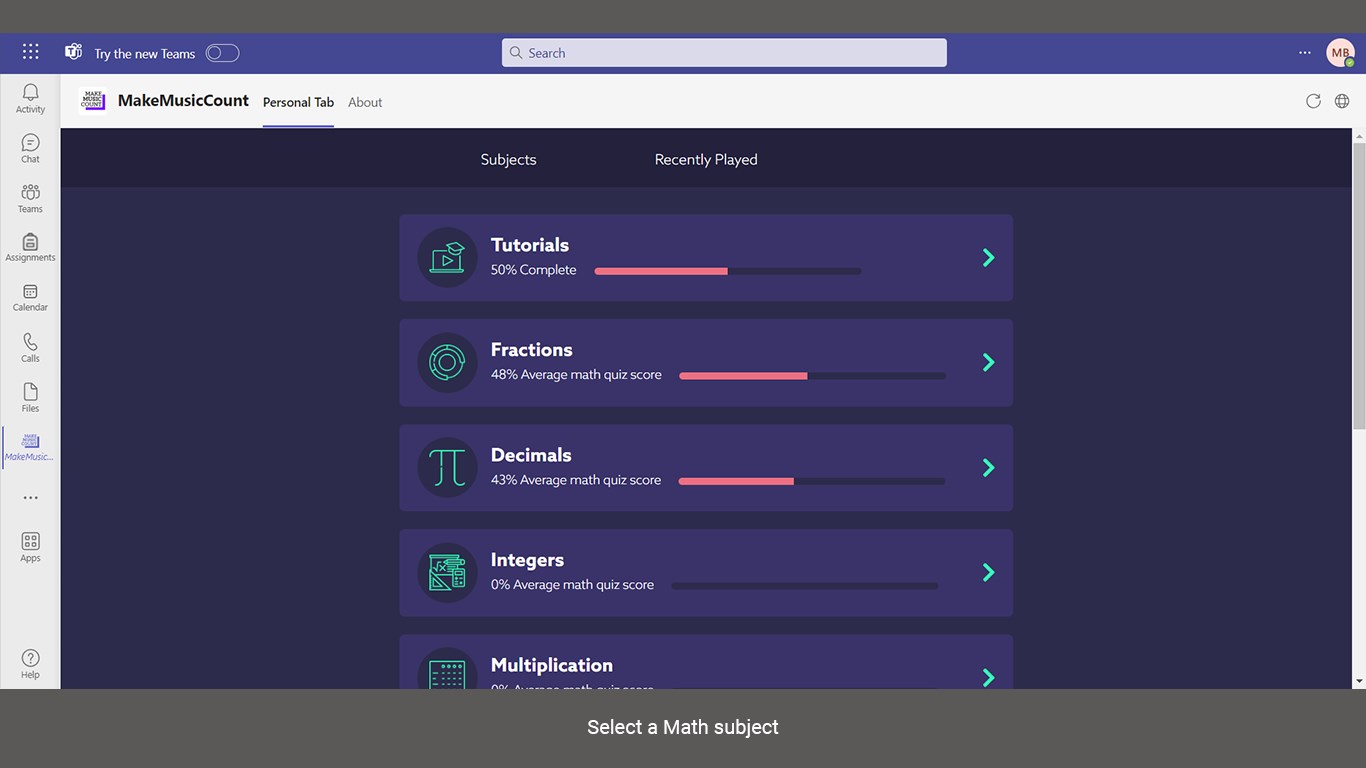Screen dimensions: 1366x768
Task: Select the Recently Played section tab
Action: coord(706,159)
